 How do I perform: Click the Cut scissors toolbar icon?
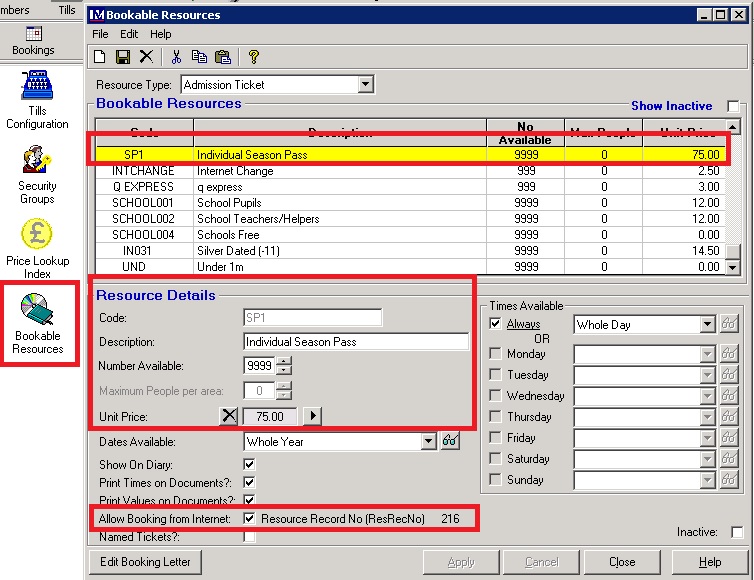pyautogui.click(x=176, y=57)
